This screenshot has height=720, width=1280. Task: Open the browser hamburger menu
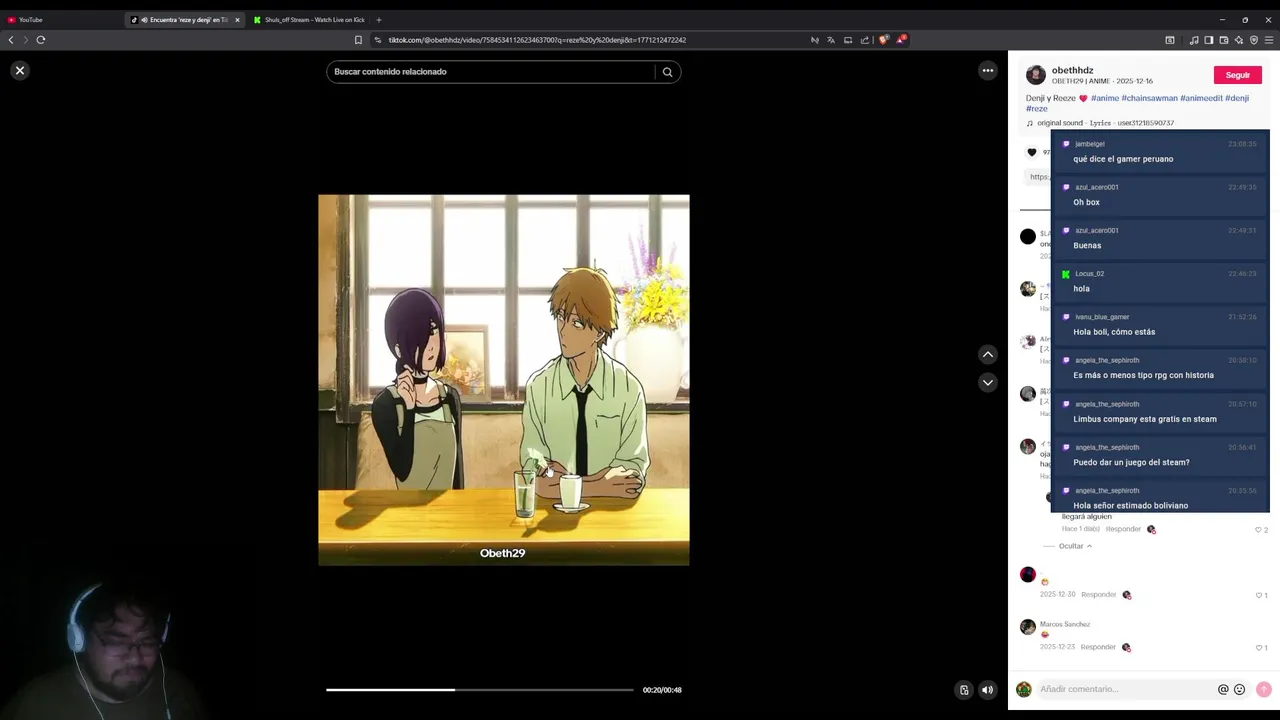pos(1269,40)
